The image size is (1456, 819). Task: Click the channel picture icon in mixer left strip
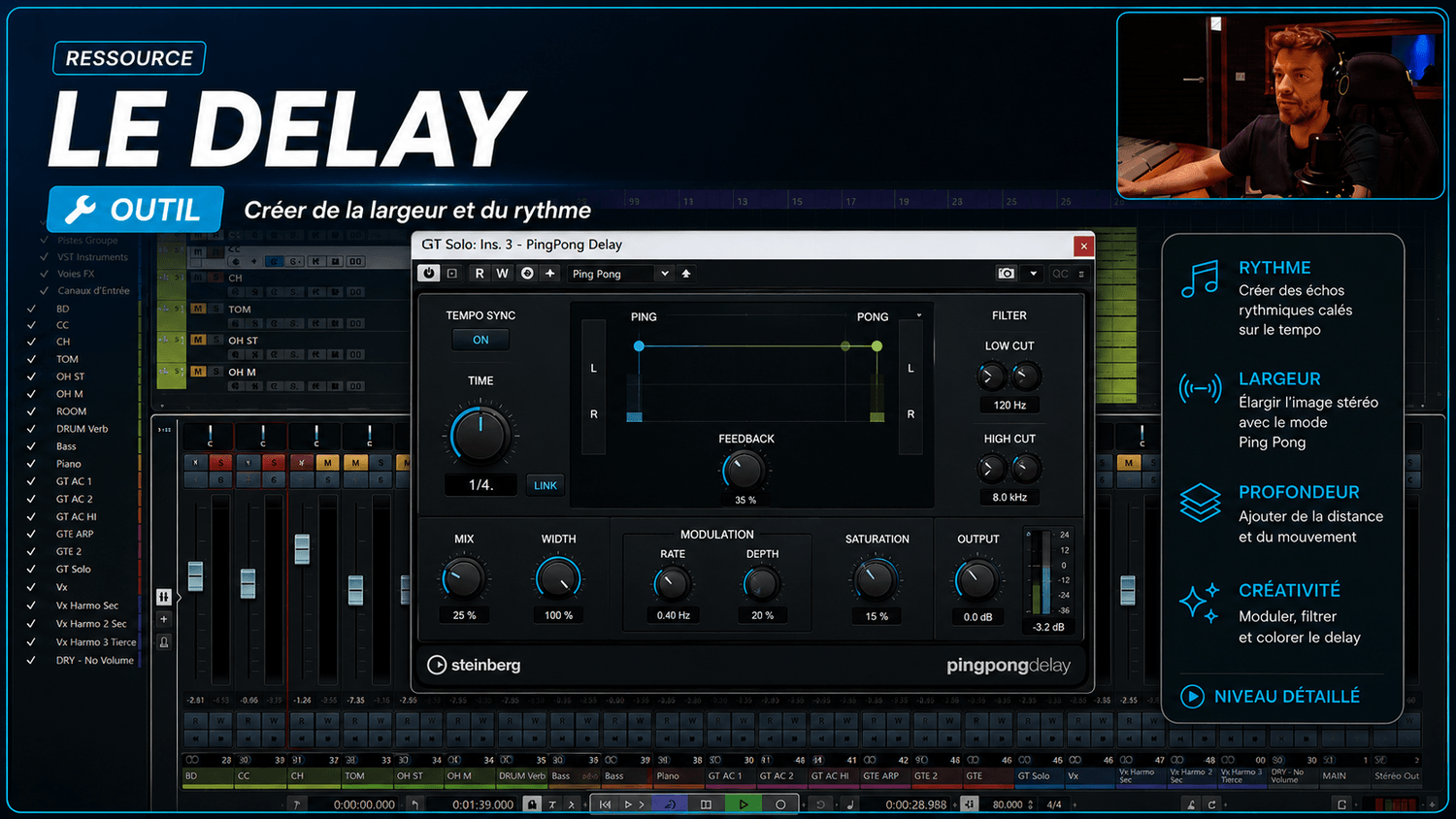(164, 642)
